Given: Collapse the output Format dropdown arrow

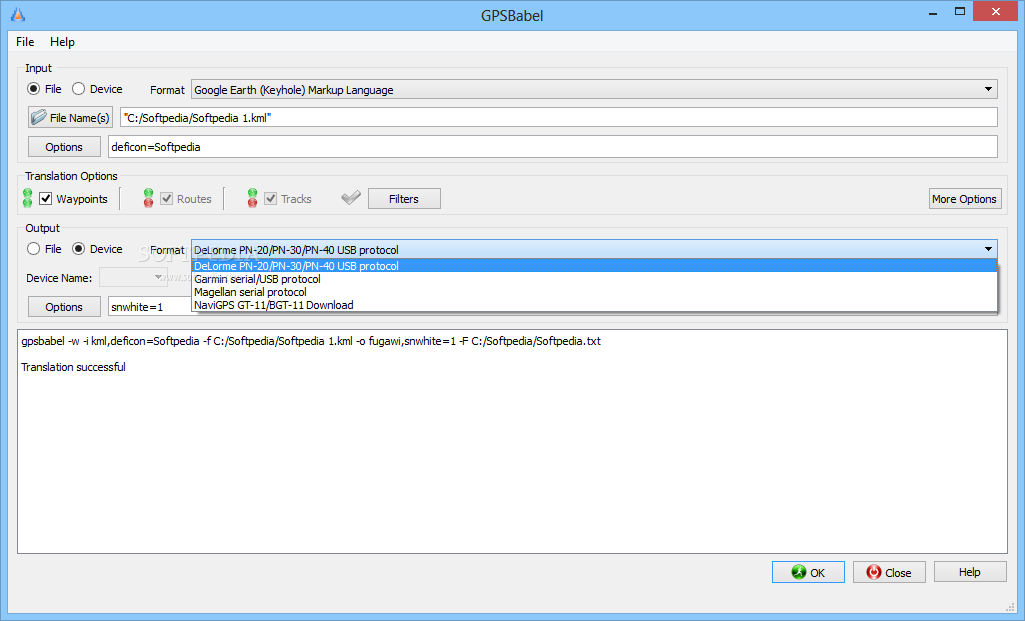Looking at the screenshot, I should pyautogui.click(x=988, y=249).
